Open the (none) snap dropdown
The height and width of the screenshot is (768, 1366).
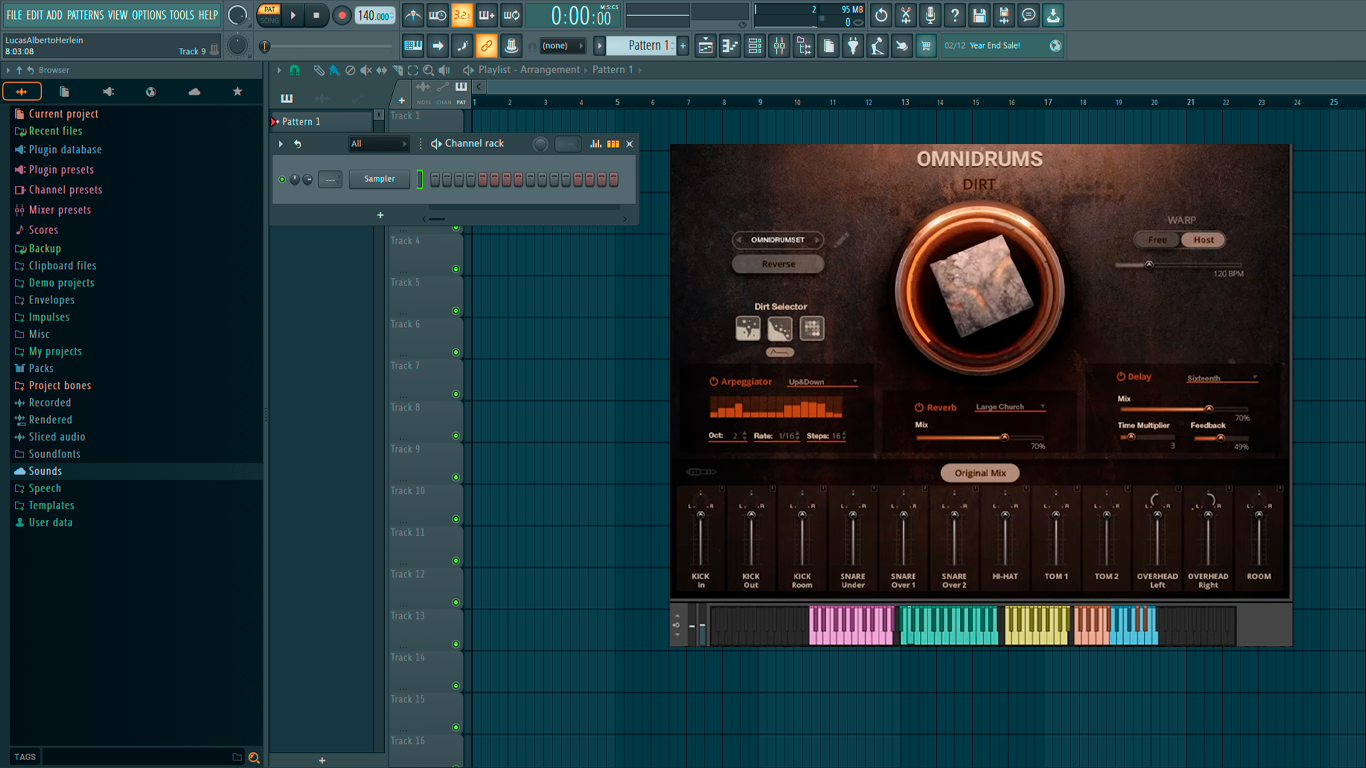[563, 45]
